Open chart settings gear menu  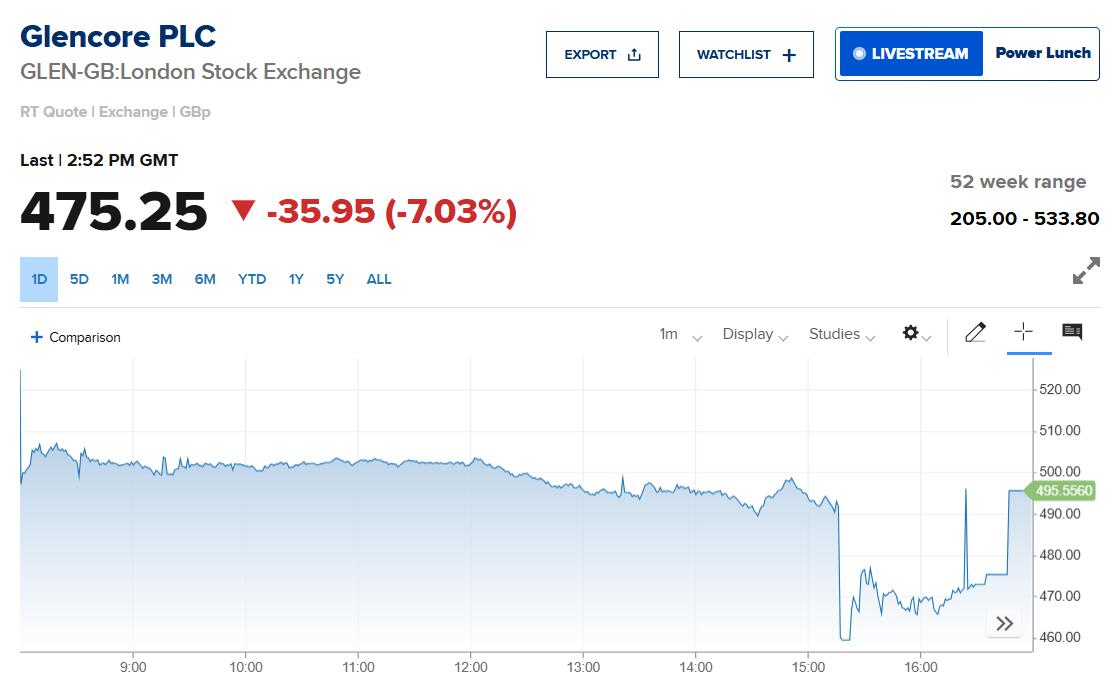pyautogui.click(x=915, y=334)
